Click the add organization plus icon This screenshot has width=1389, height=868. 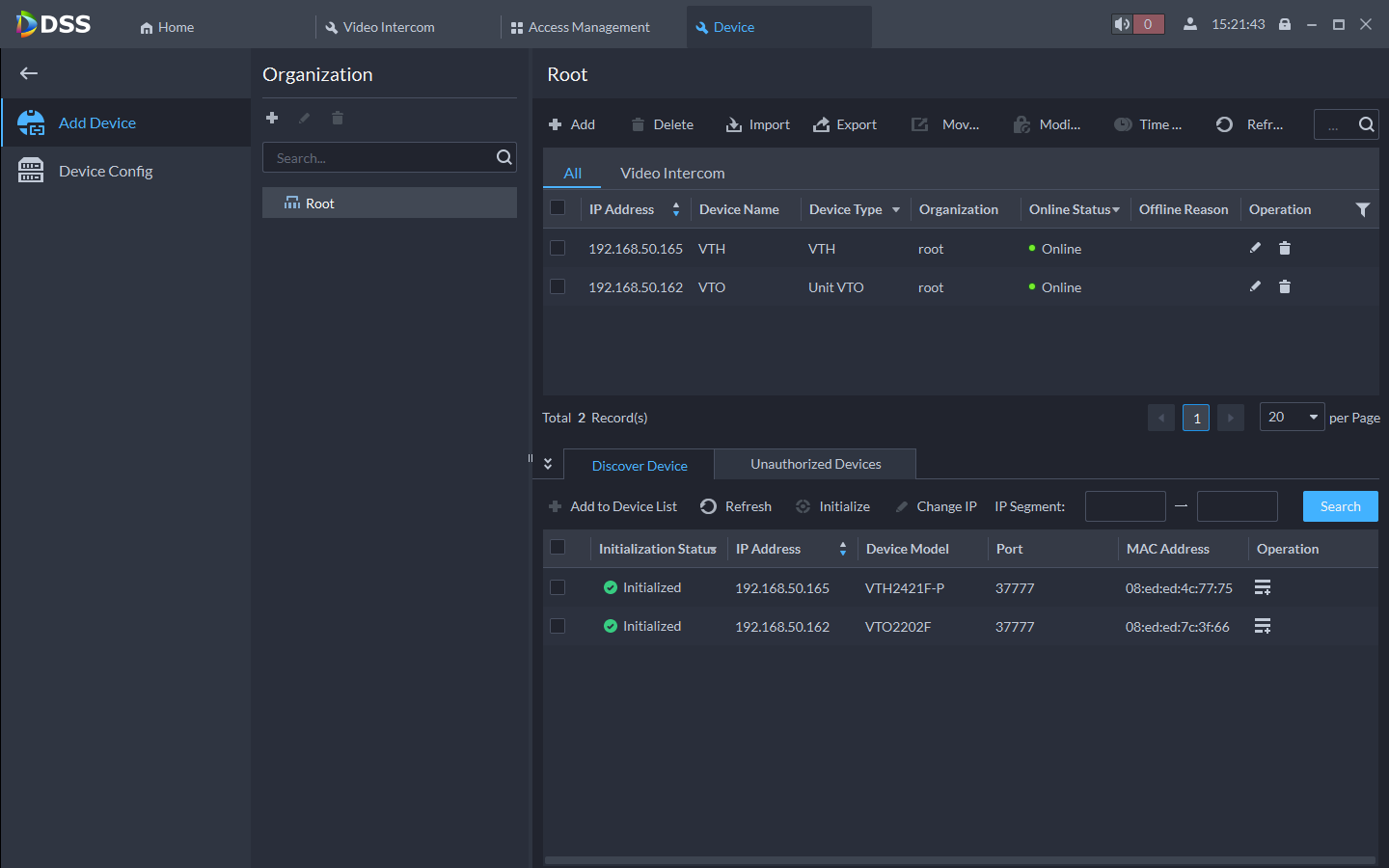click(272, 118)
